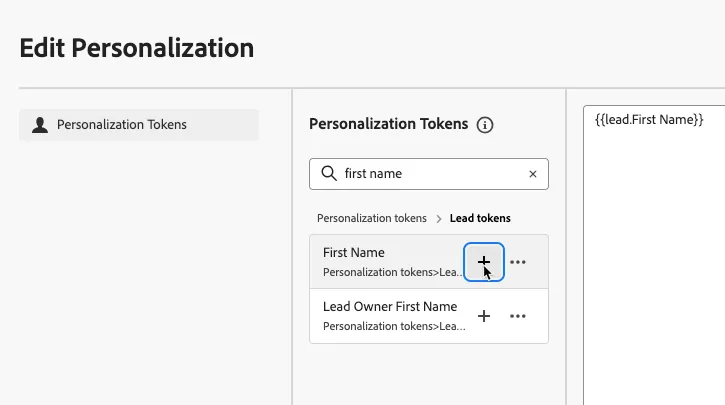Click path subtitle under Lead Owner First Name
Screen dimensions: 725x405
pos(394,326)
